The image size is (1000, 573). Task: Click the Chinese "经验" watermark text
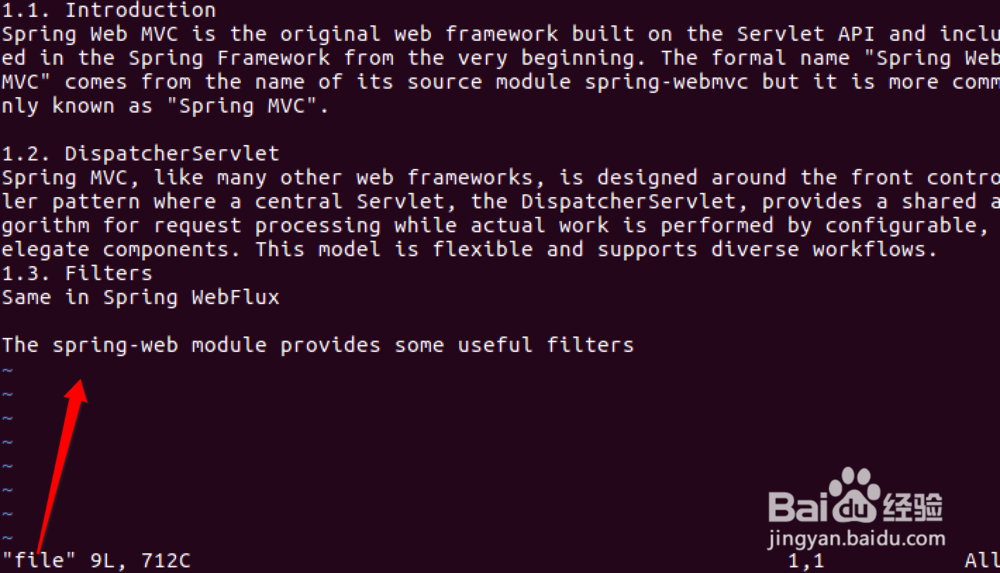913,506
